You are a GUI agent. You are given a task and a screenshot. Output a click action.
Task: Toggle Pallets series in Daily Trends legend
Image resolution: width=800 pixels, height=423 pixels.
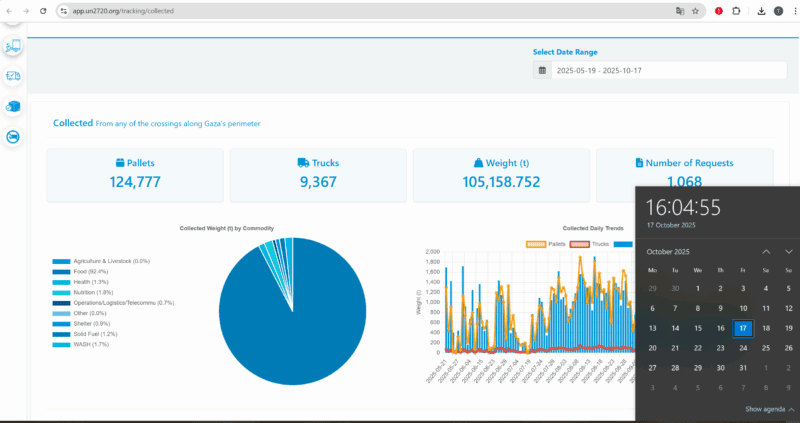coord(544,243)
